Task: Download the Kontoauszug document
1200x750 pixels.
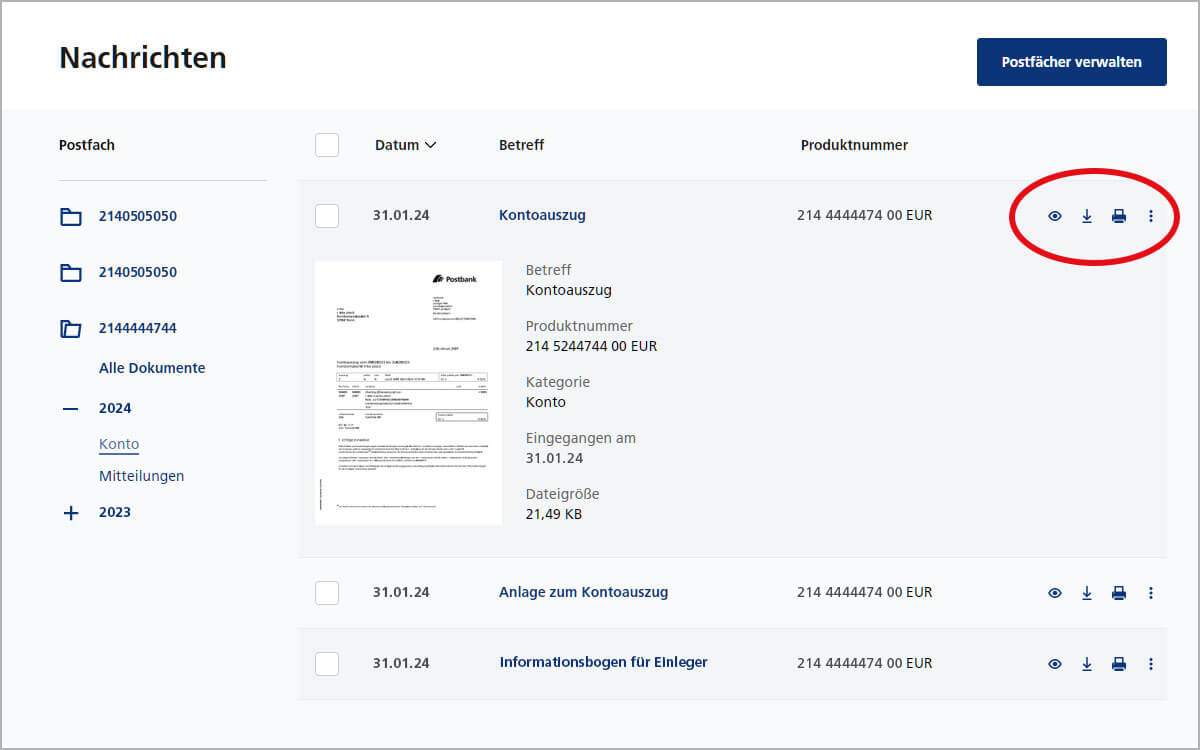Action: click(1087, 216)
